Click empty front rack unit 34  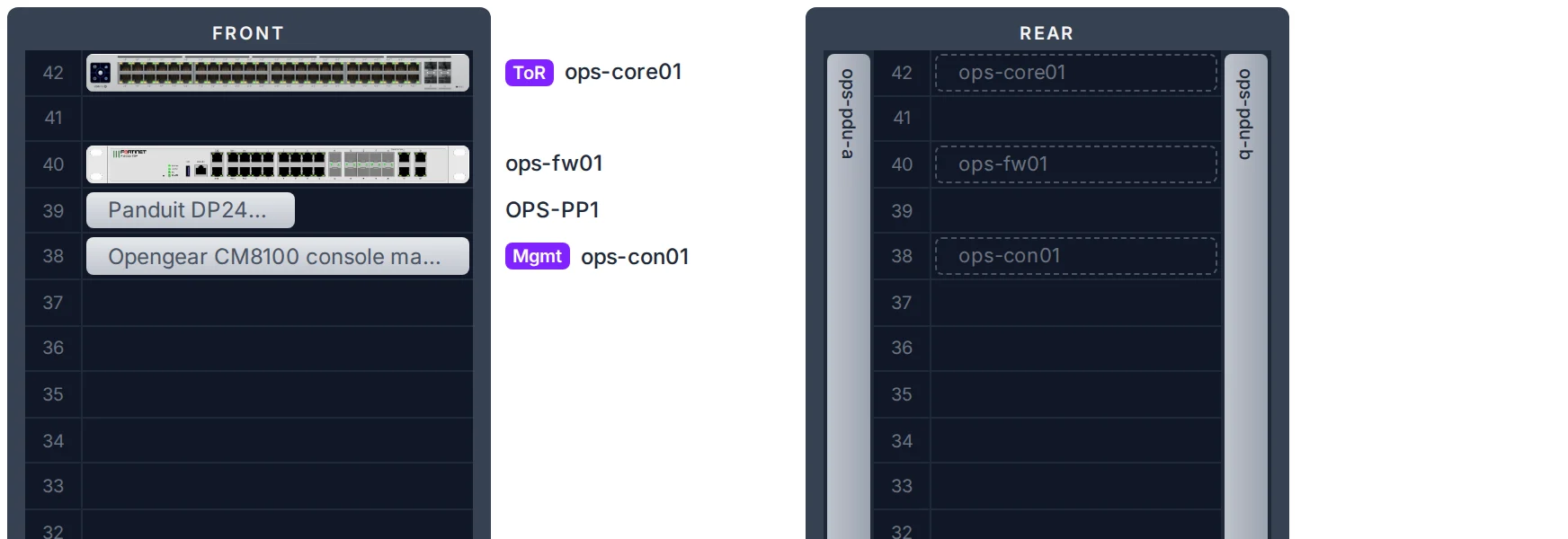278,441
